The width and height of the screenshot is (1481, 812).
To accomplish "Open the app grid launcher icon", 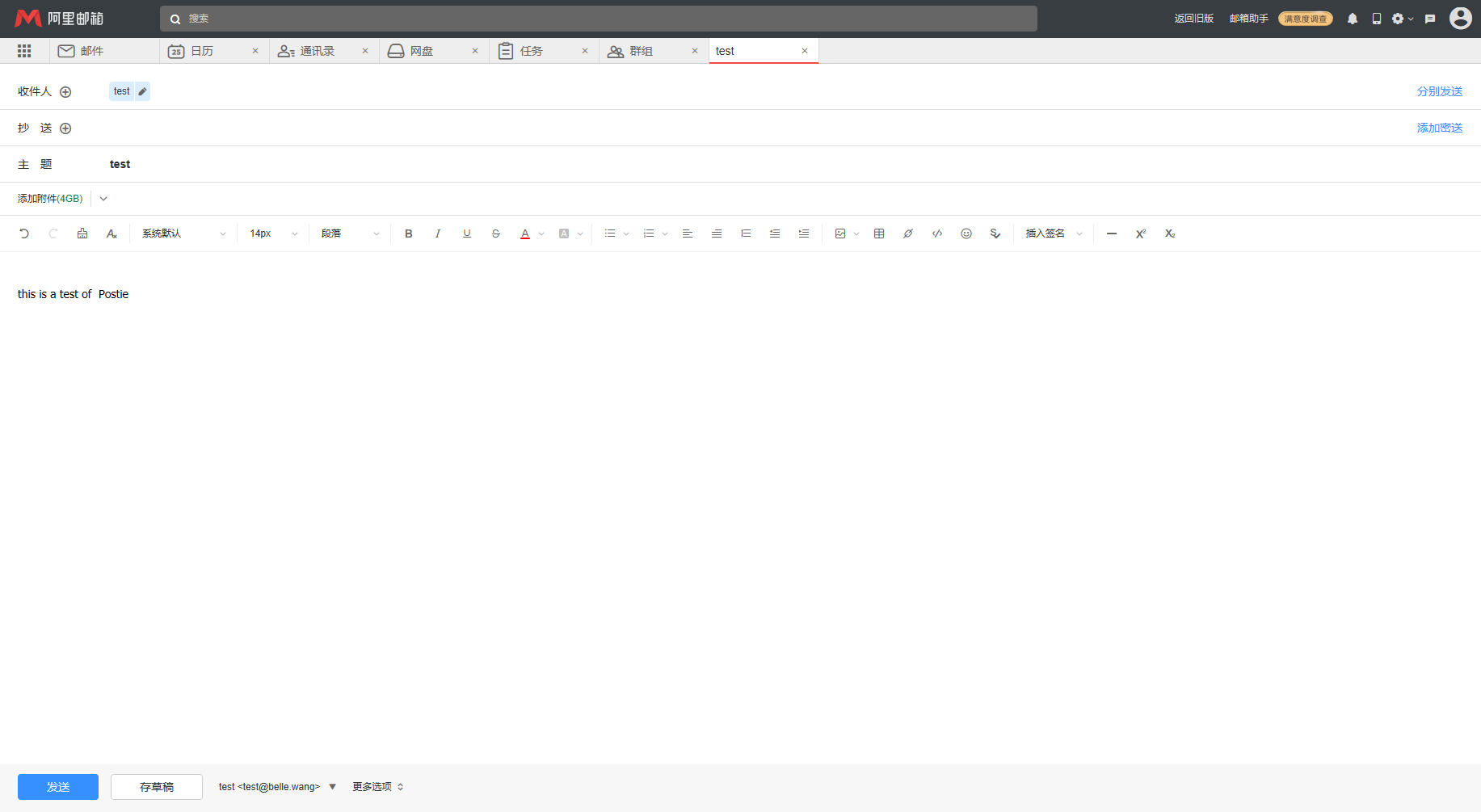I will pos(24,51).
